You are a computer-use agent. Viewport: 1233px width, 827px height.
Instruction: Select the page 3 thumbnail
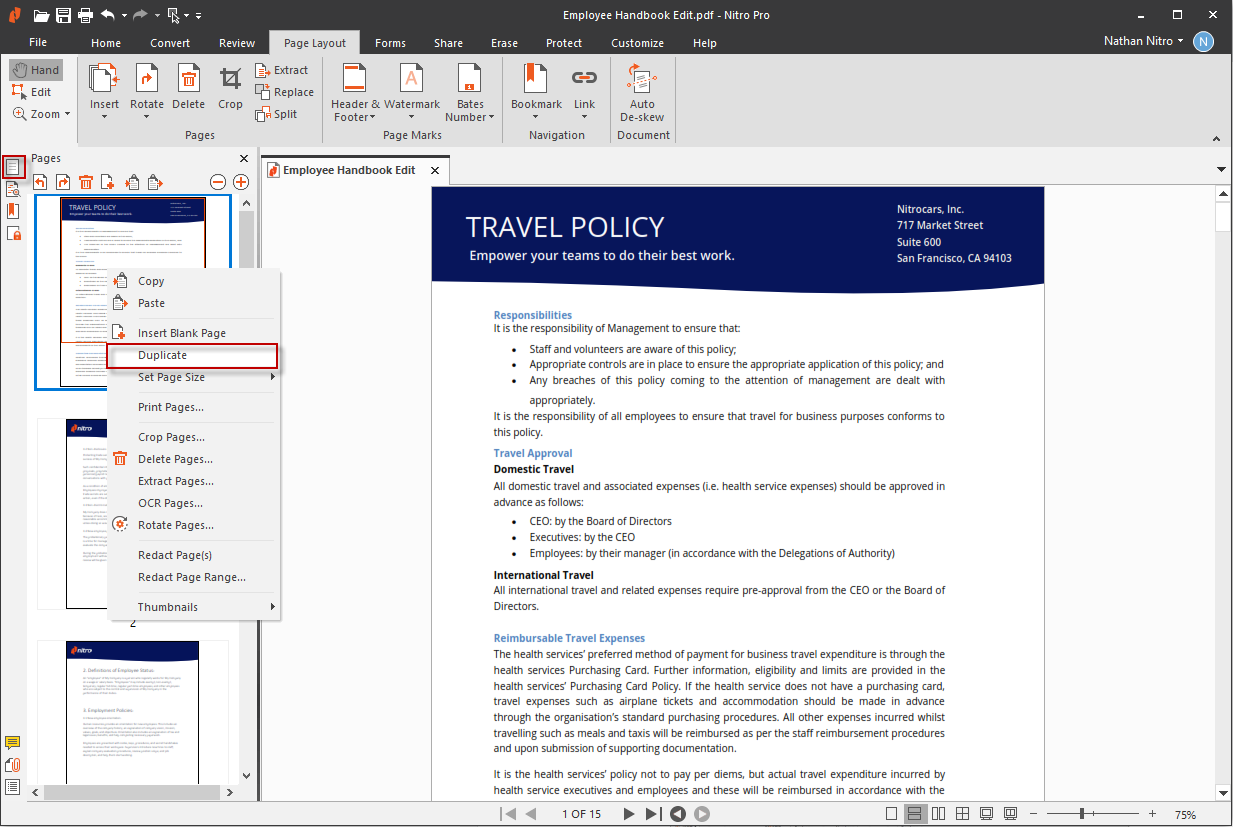coord(133,712)
